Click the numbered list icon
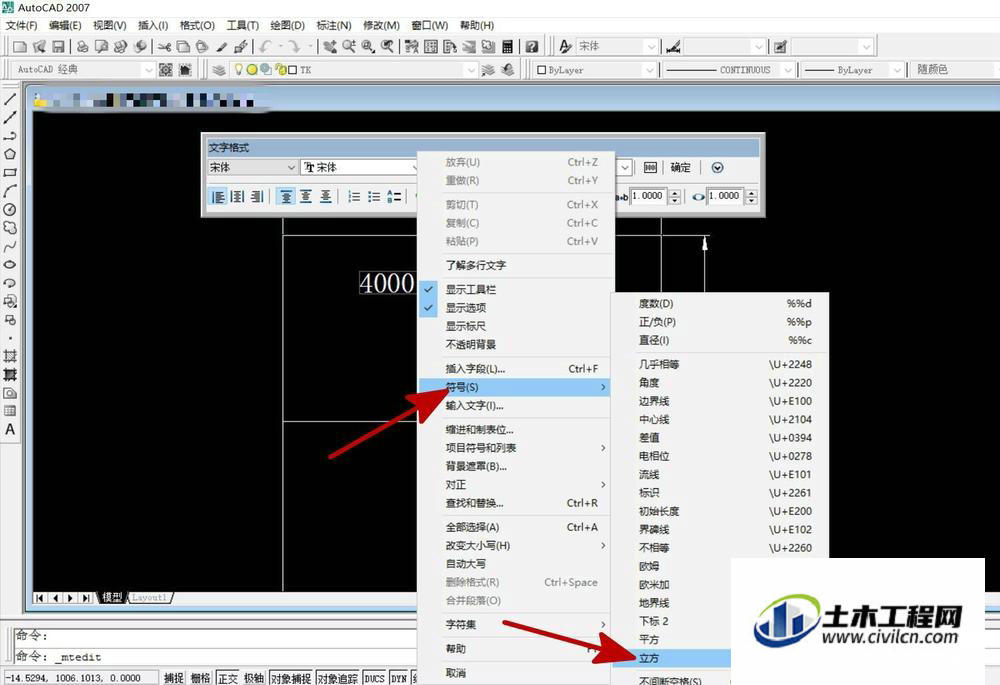The width and height of the screenshot is (1000, 685). click(354, 196)
